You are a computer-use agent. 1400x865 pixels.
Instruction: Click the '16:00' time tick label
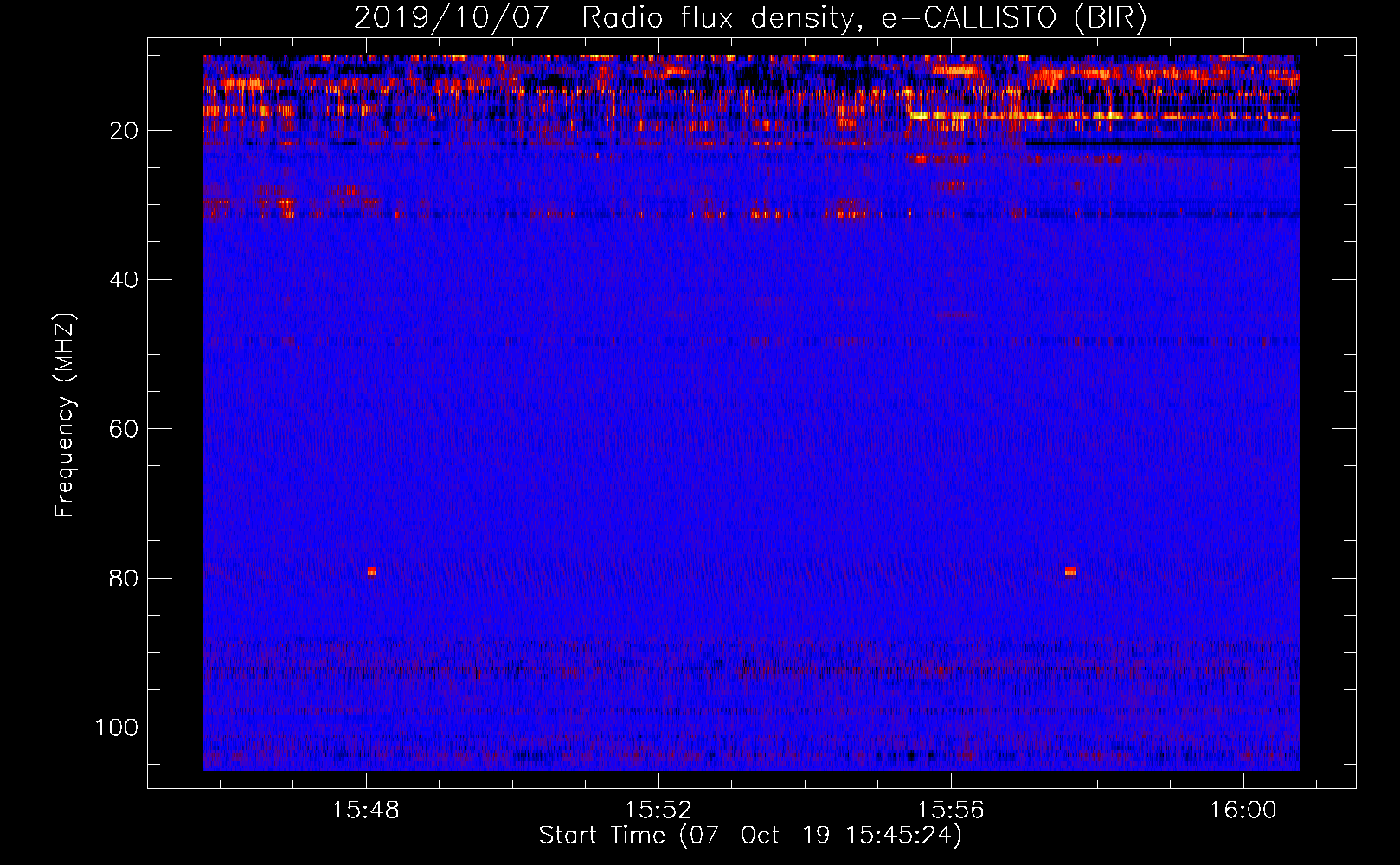pos(1243,811)
